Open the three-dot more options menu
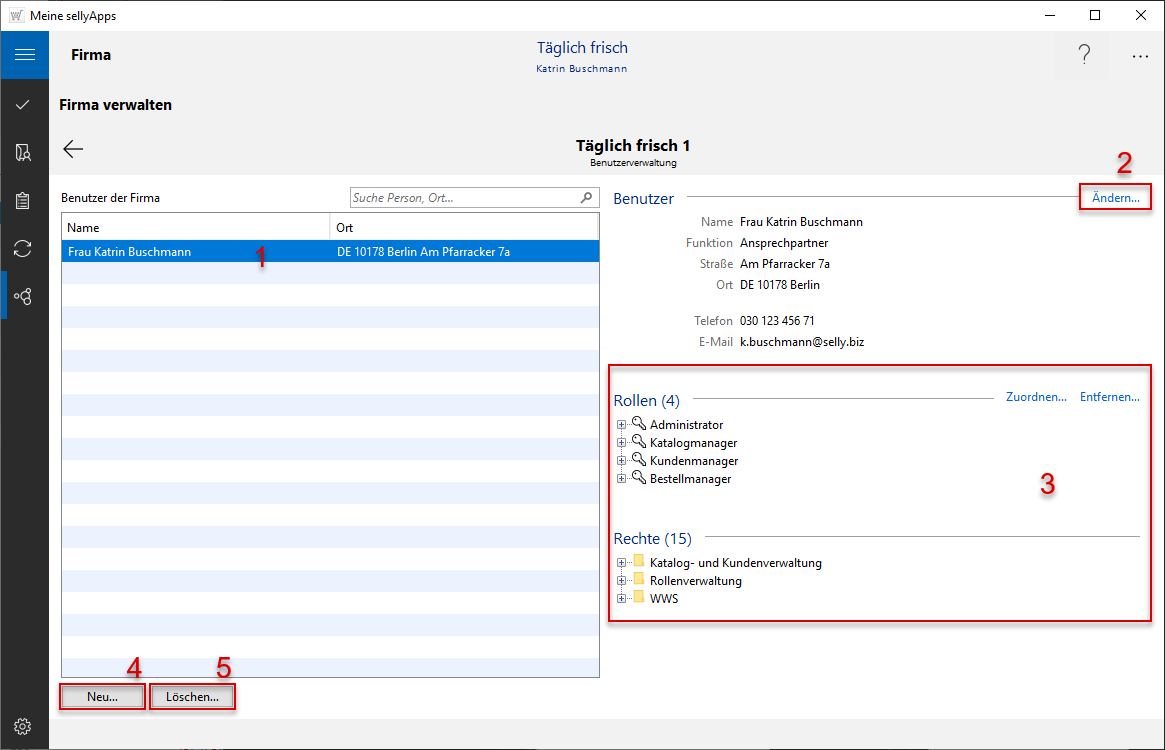This screenshot has width=1165, height=750. pos(1140,57)
